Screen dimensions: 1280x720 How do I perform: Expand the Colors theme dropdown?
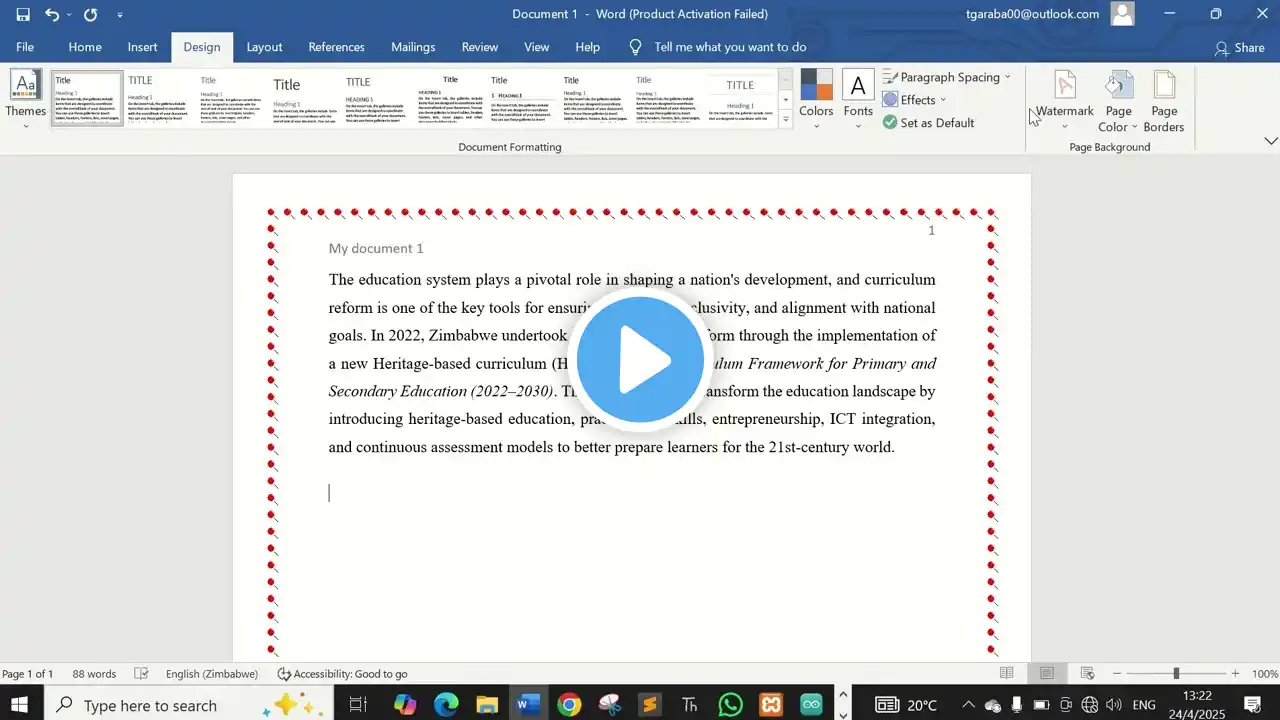(x=816, y=126)
